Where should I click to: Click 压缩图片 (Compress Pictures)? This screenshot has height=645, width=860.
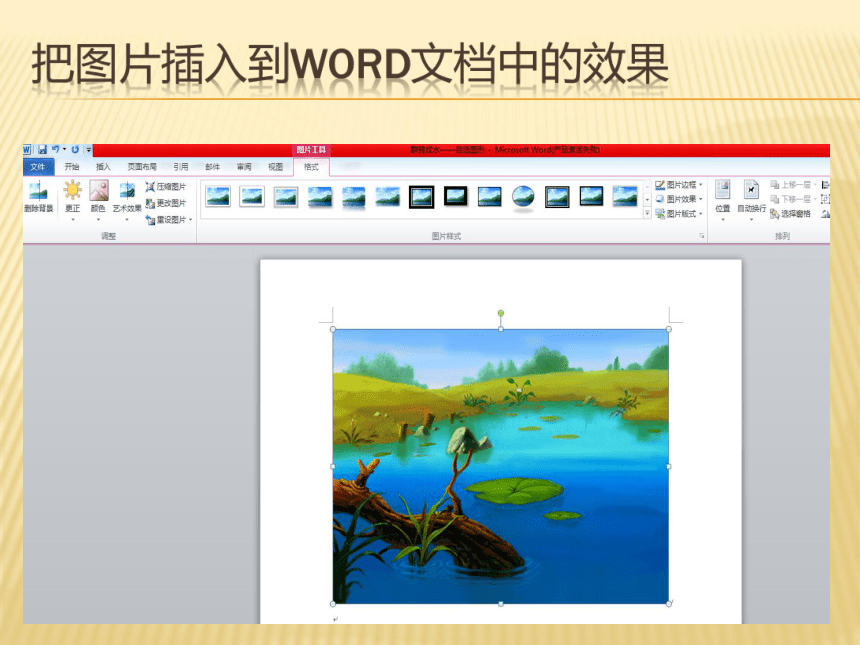(166, 186)
